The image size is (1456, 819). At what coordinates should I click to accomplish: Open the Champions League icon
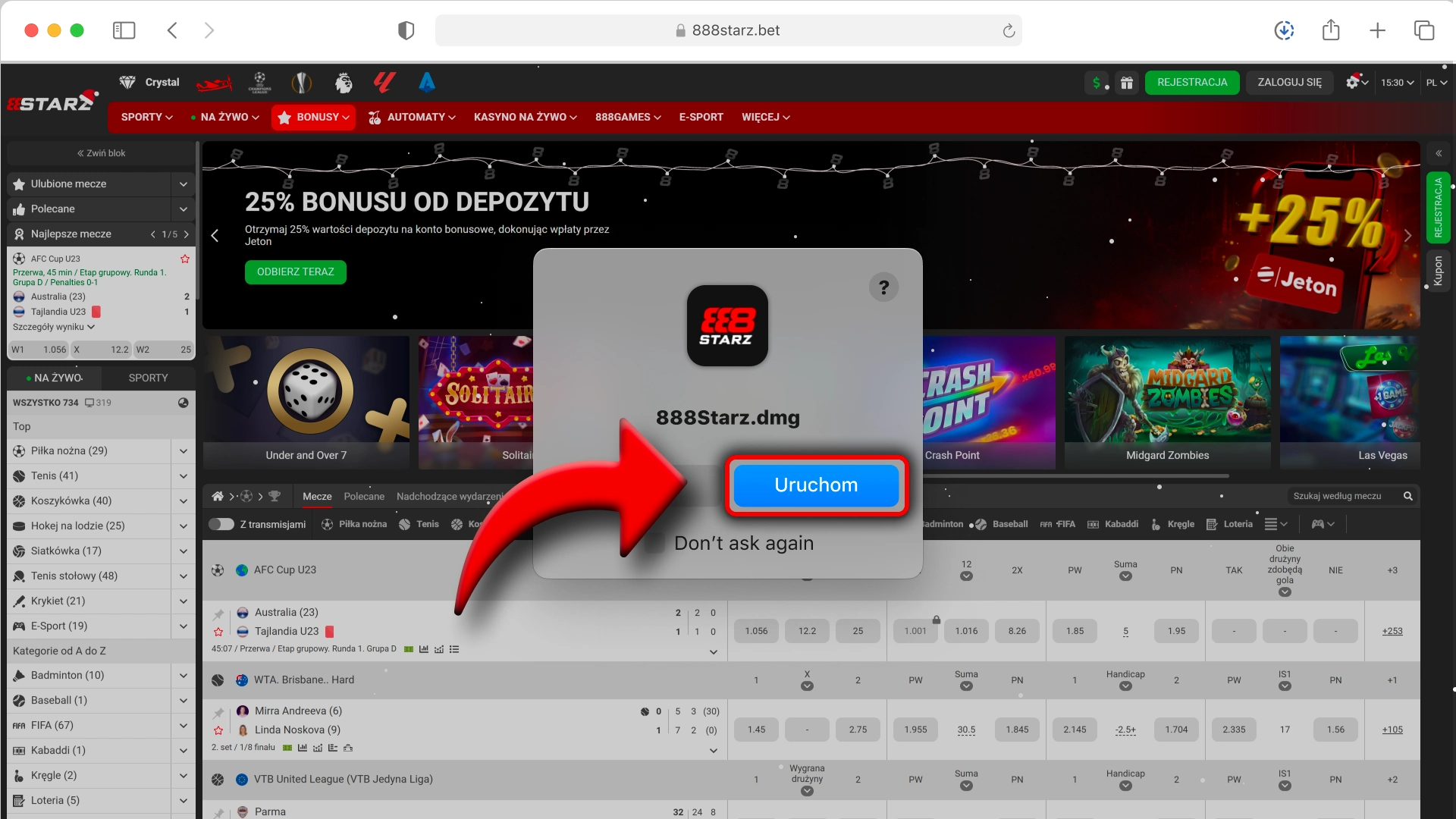[x=259, y=83]
